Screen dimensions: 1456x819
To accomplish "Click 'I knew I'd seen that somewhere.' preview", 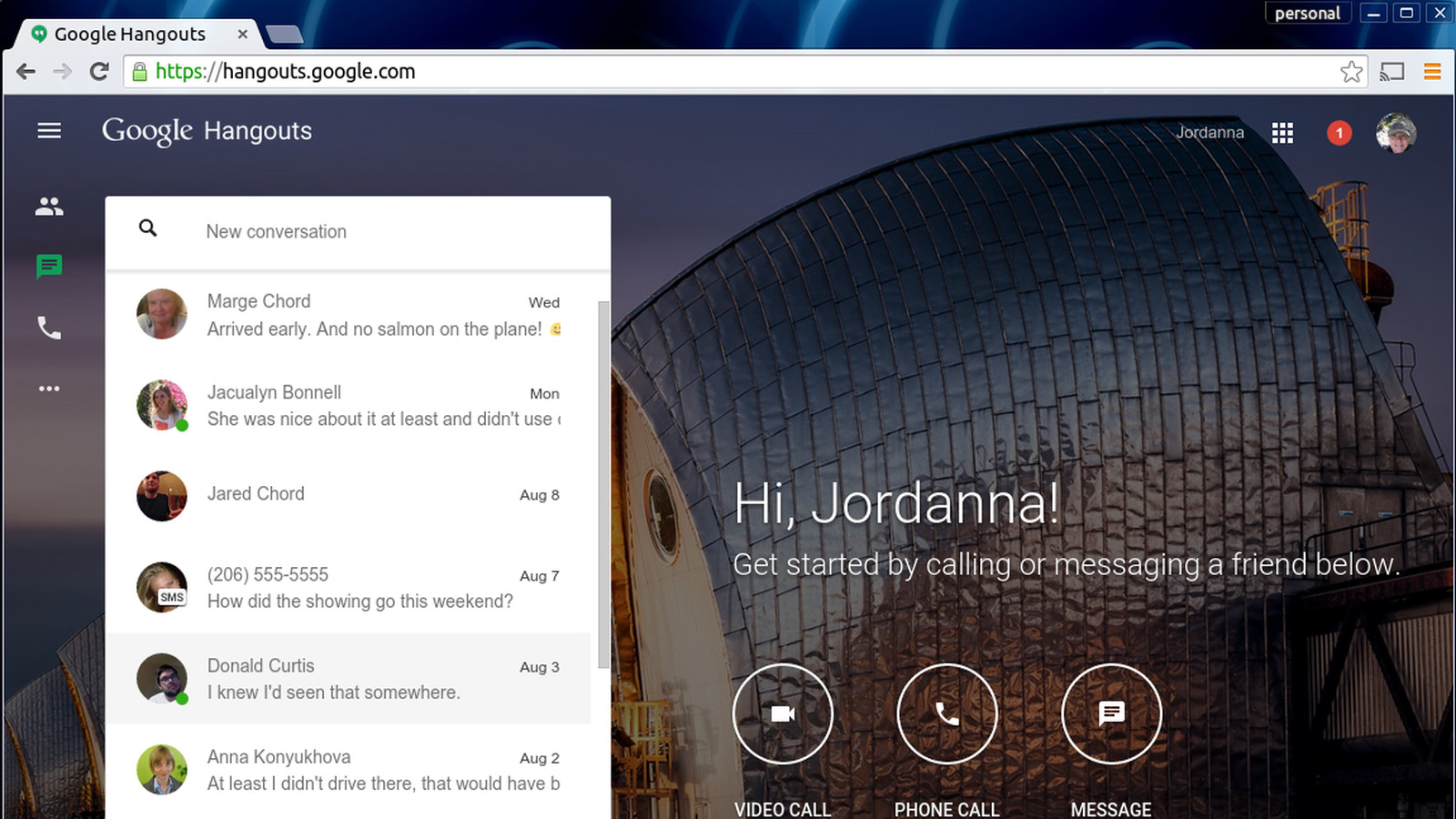I will pos(333,693).
